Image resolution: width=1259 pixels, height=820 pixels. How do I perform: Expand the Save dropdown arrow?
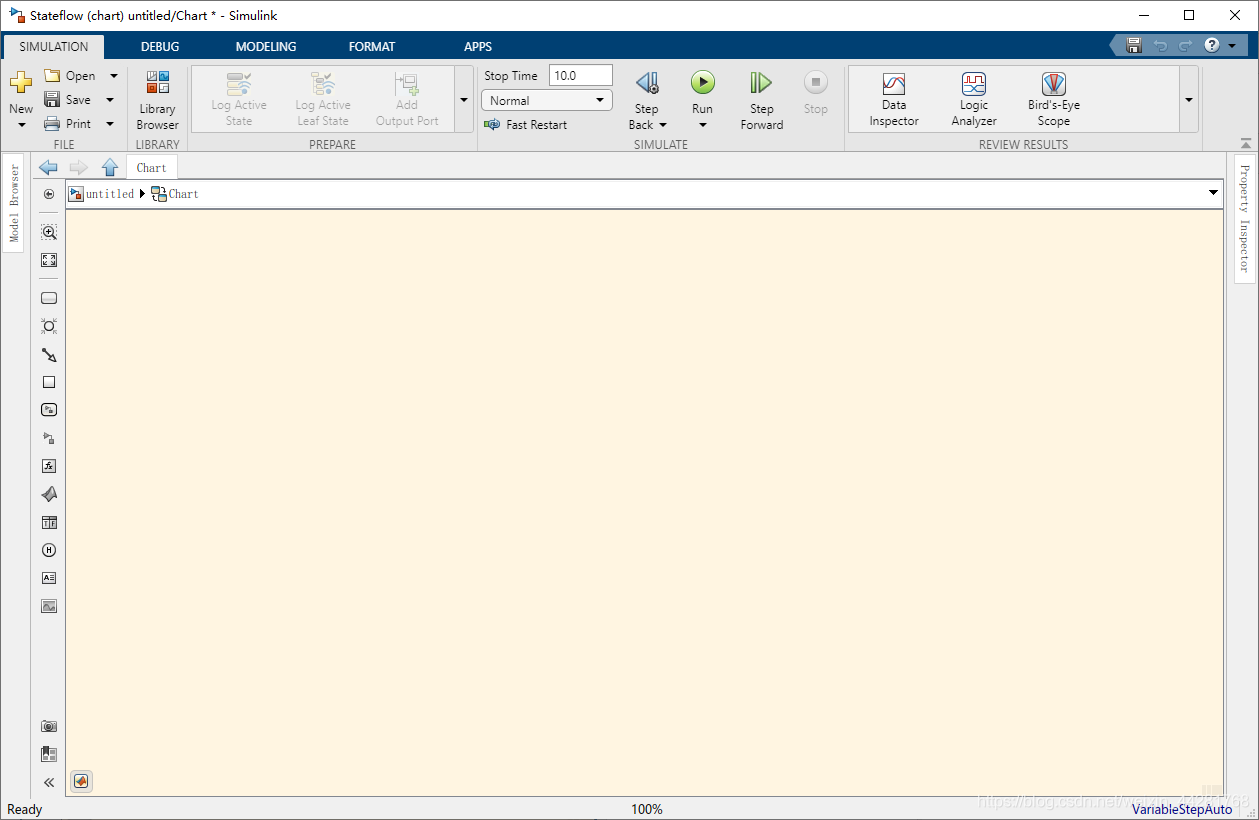point(110,100)
